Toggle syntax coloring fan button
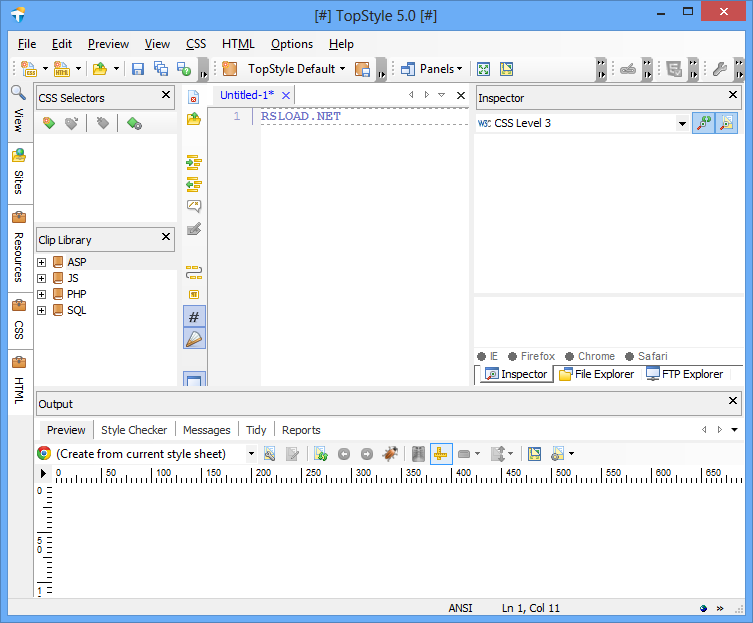The width and height of the screenshot is (753, 623). click(x=194, y=339)
